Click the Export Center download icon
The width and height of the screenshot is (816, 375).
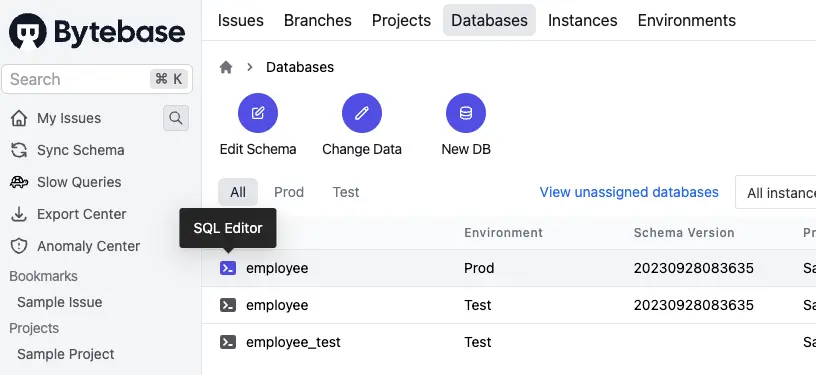[19, 214]
